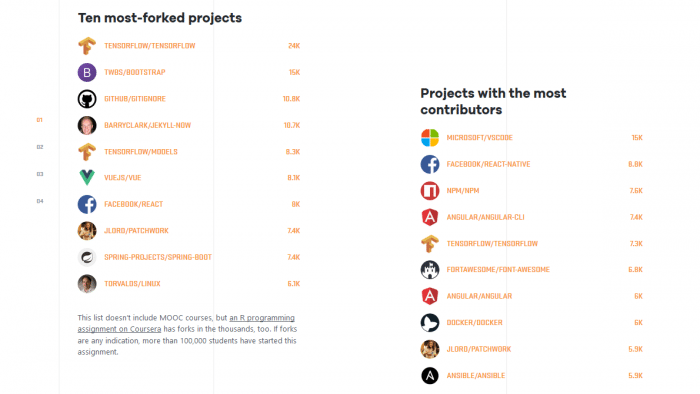This screenshot has height=394, width=700.
Task: Open barryclark/jekyll-now project link
Action: 147,125
